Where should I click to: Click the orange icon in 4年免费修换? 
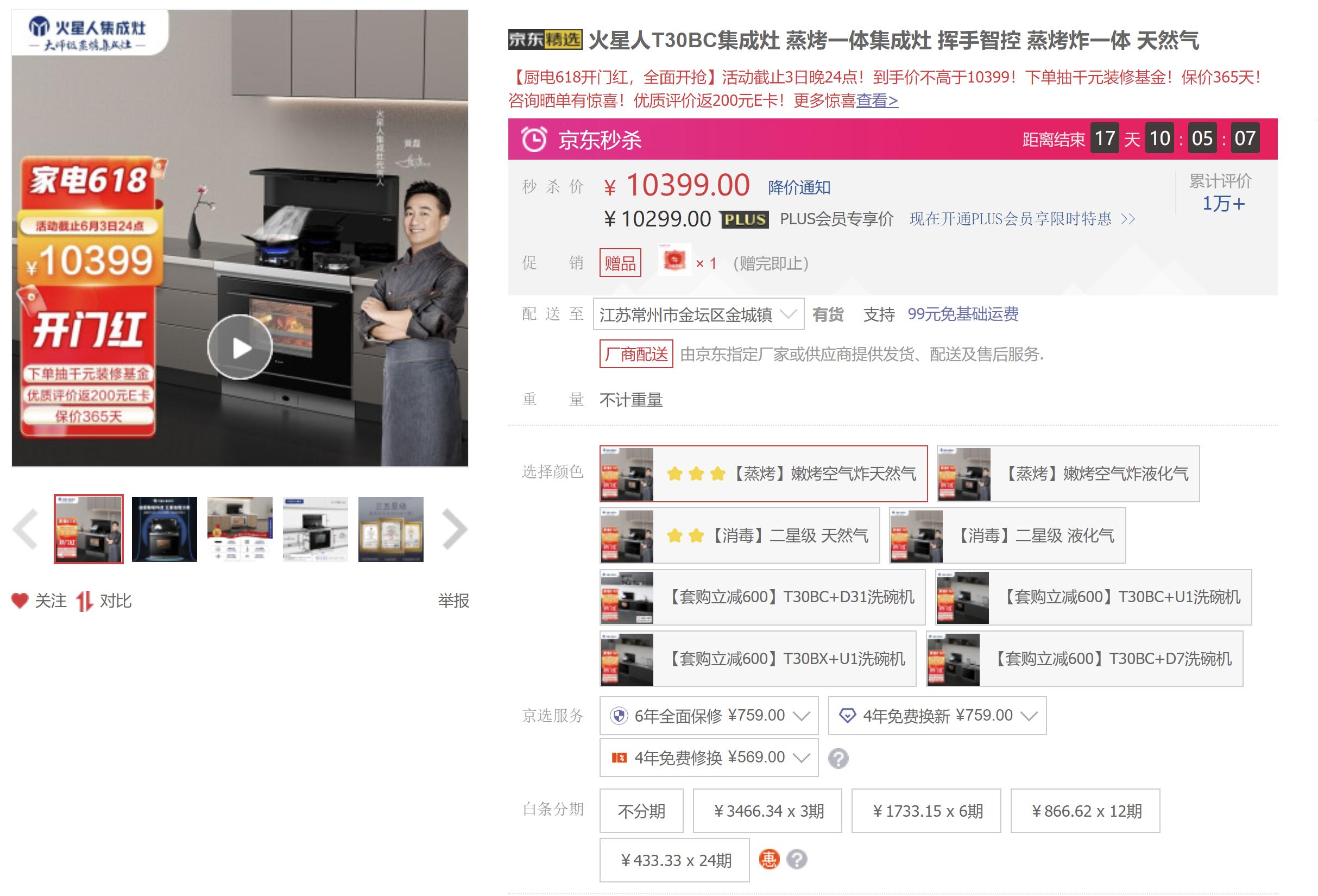(619, 758)
